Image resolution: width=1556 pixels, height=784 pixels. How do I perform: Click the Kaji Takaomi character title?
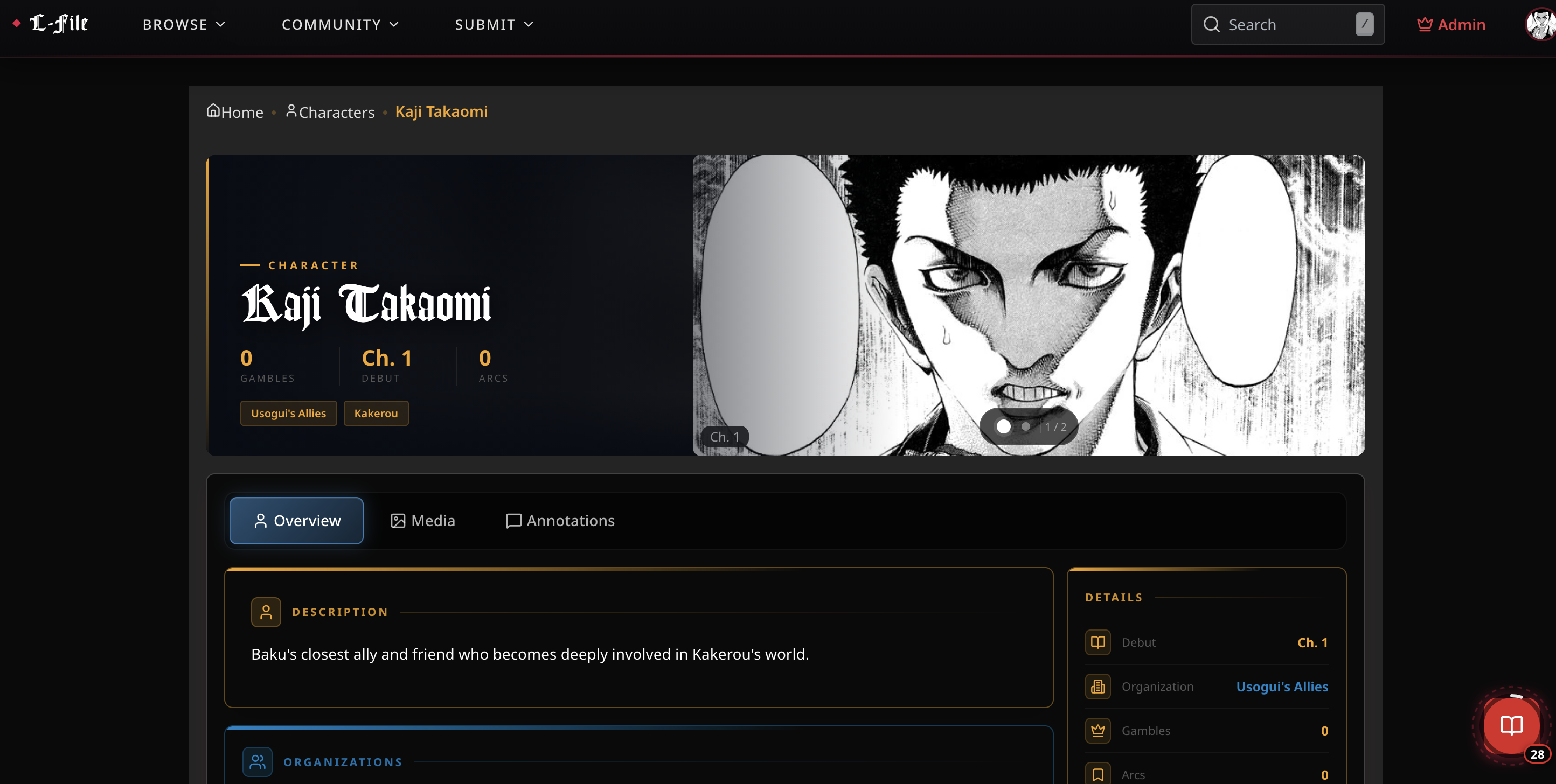click(366, 305)
